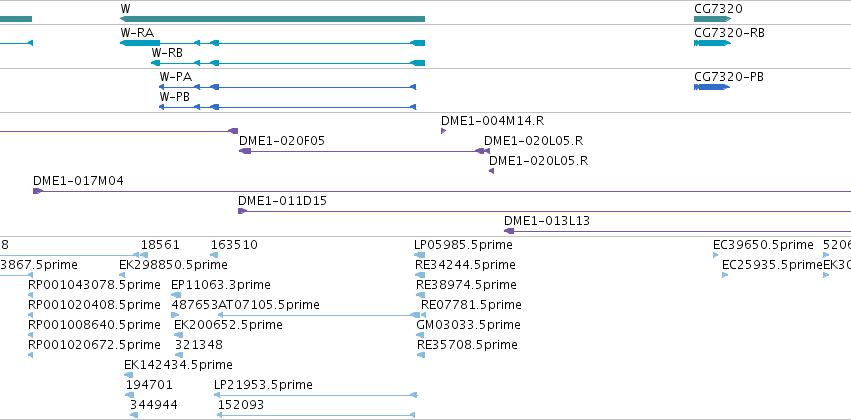Select the W-RA transcript glyph

click(272, 43)
